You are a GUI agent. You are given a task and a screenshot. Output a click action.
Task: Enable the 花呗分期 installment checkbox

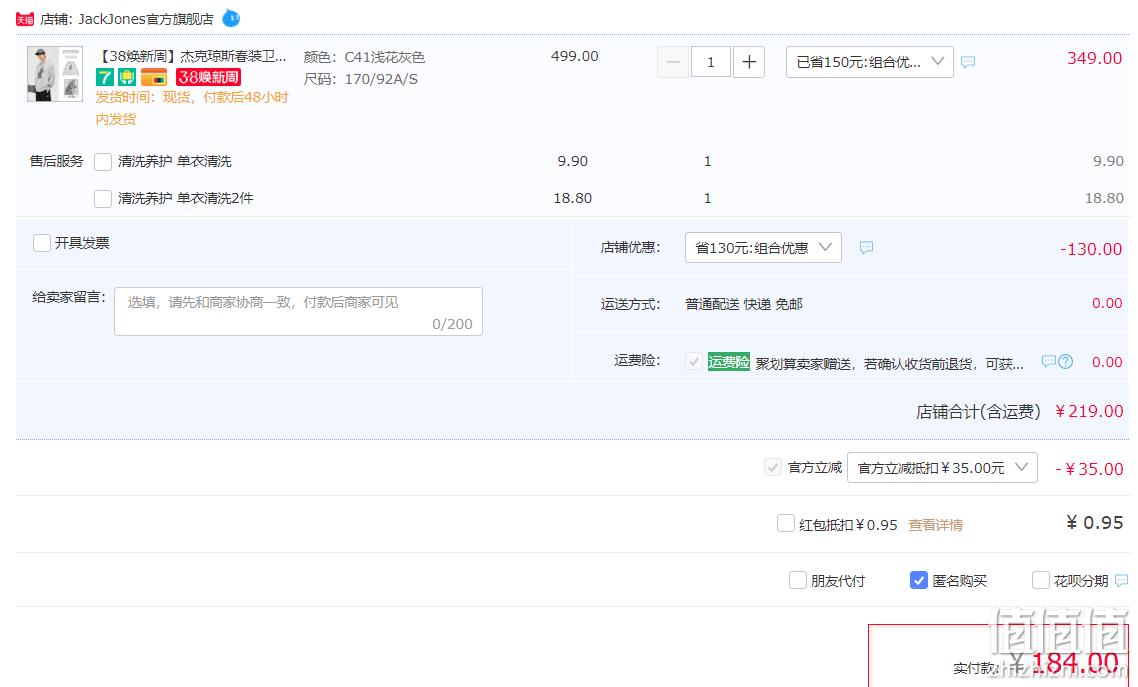click(1041, 580)
